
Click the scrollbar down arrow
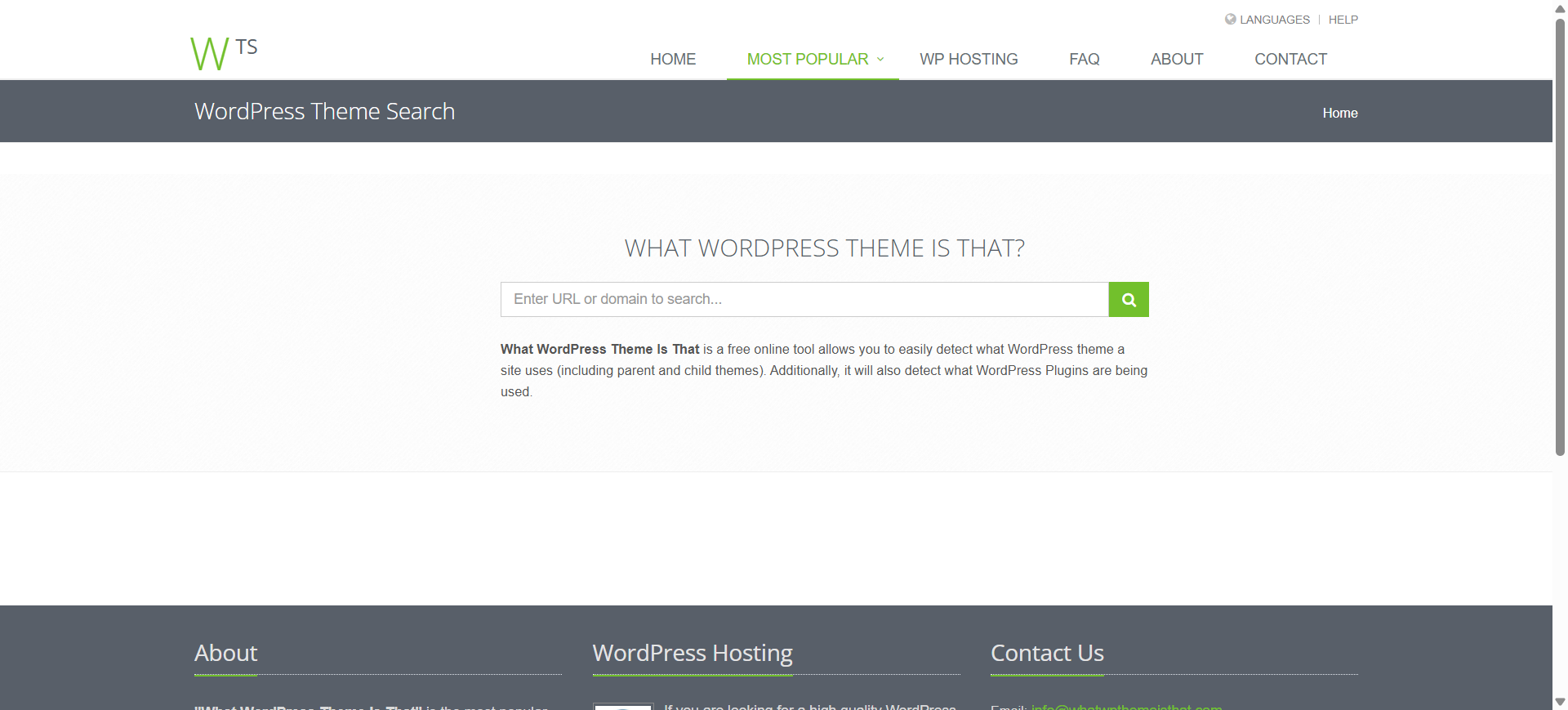coord(1560,702)
